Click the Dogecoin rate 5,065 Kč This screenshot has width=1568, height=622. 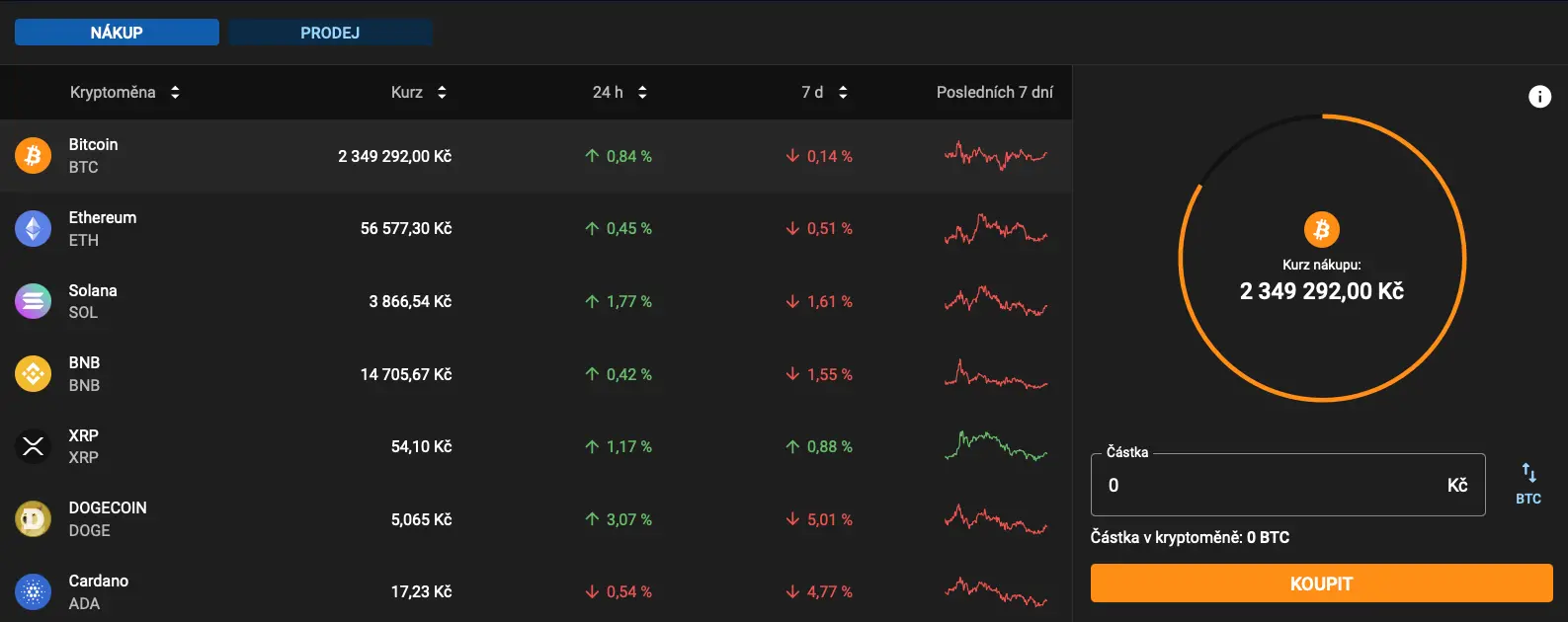(x=422, y=519)
